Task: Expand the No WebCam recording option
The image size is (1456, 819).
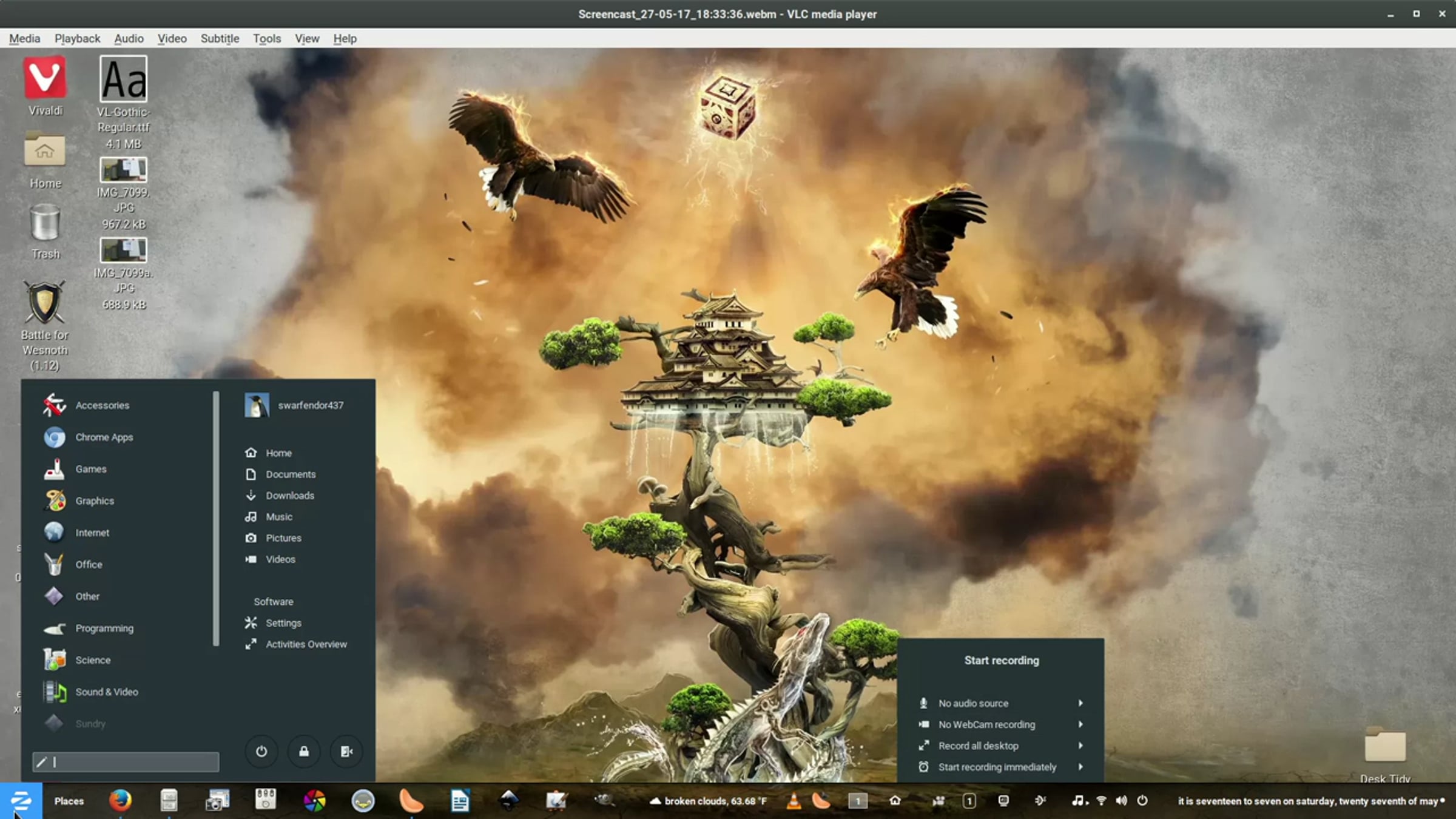Action: coord(1001,724)
